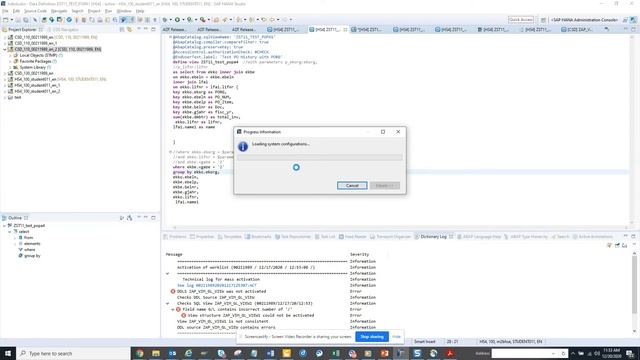This screenshot has width=640, height=360.
Task: Click the Open Perspective icon
Action: pyautogui.click(x=543, y=20)
